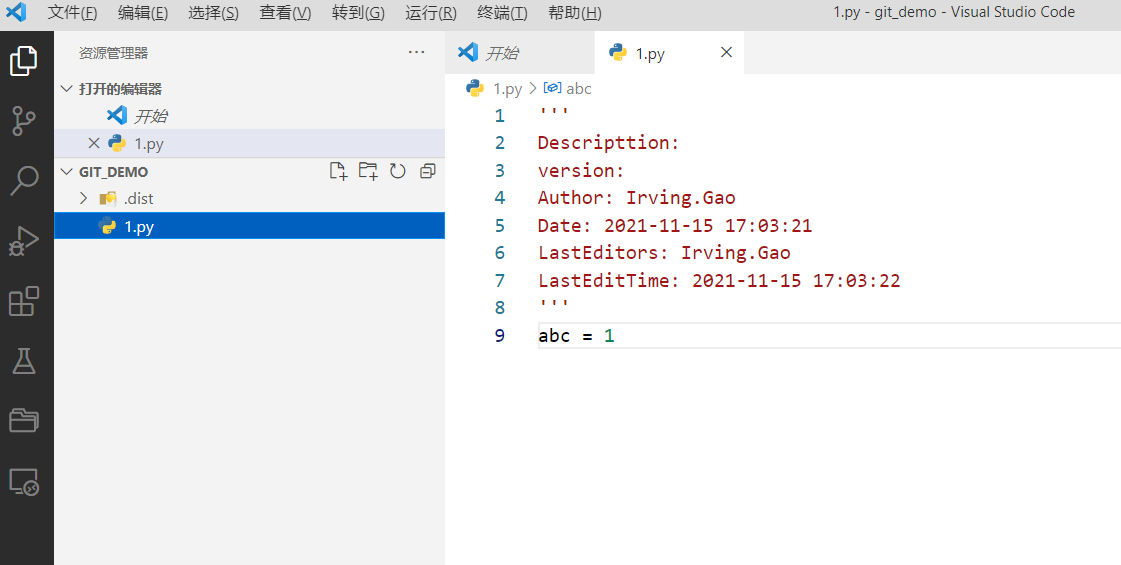Select the 1.py editor tab

(x=668, y=52)
